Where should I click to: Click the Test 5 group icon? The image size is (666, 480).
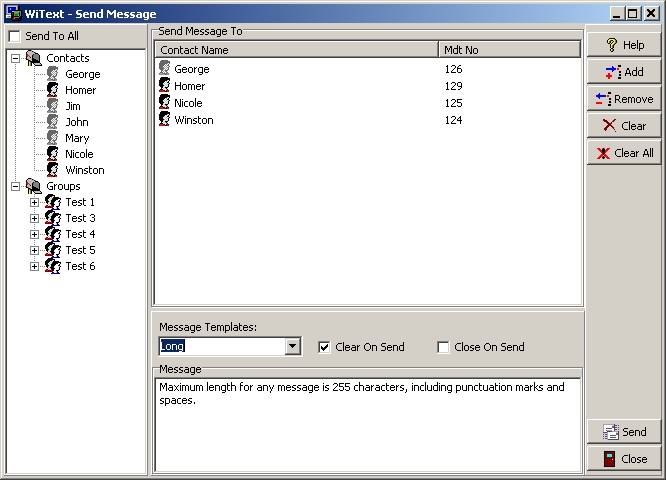53,250
